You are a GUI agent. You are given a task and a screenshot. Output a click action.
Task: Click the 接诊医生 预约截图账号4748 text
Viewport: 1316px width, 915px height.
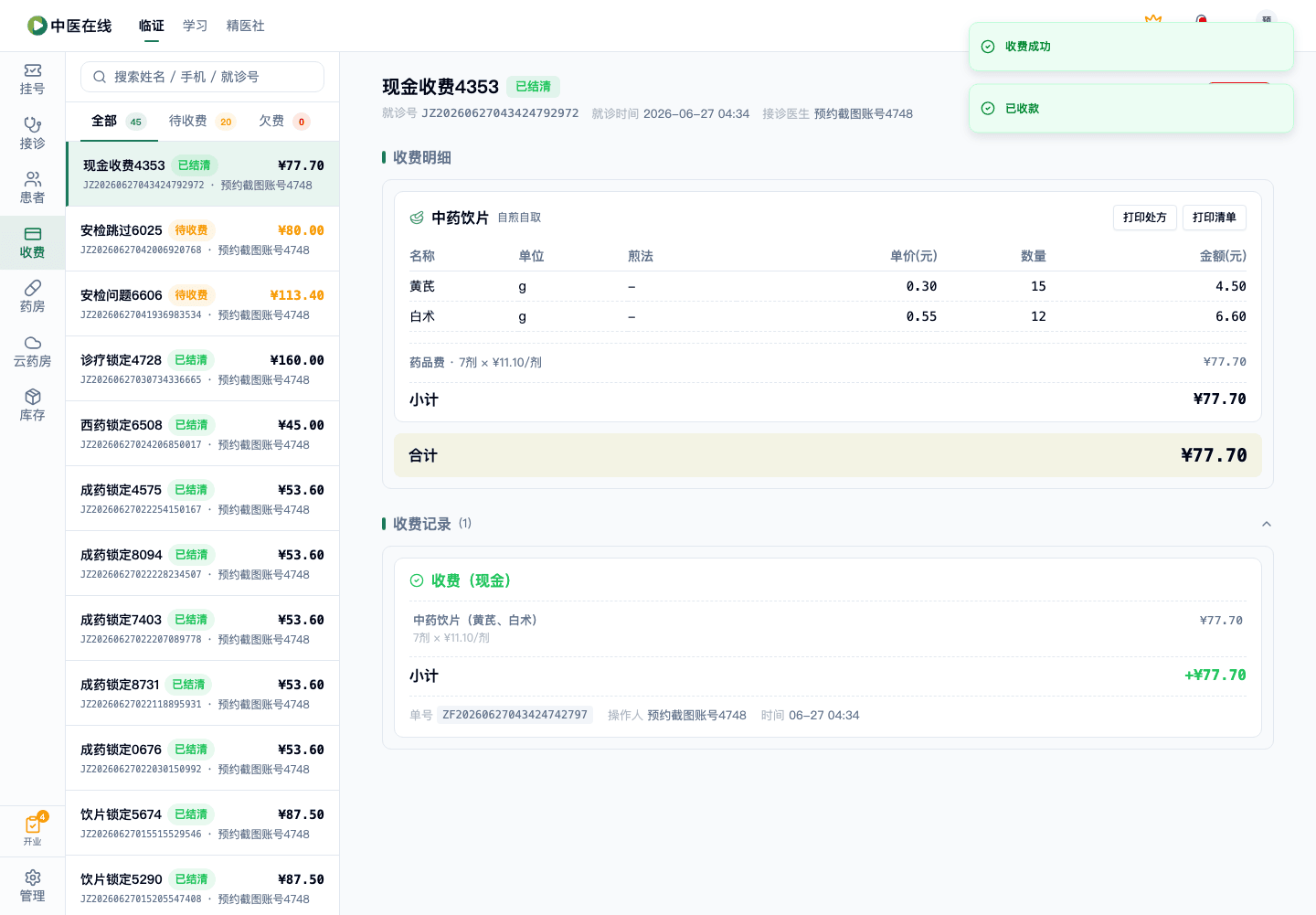[837, 113]
